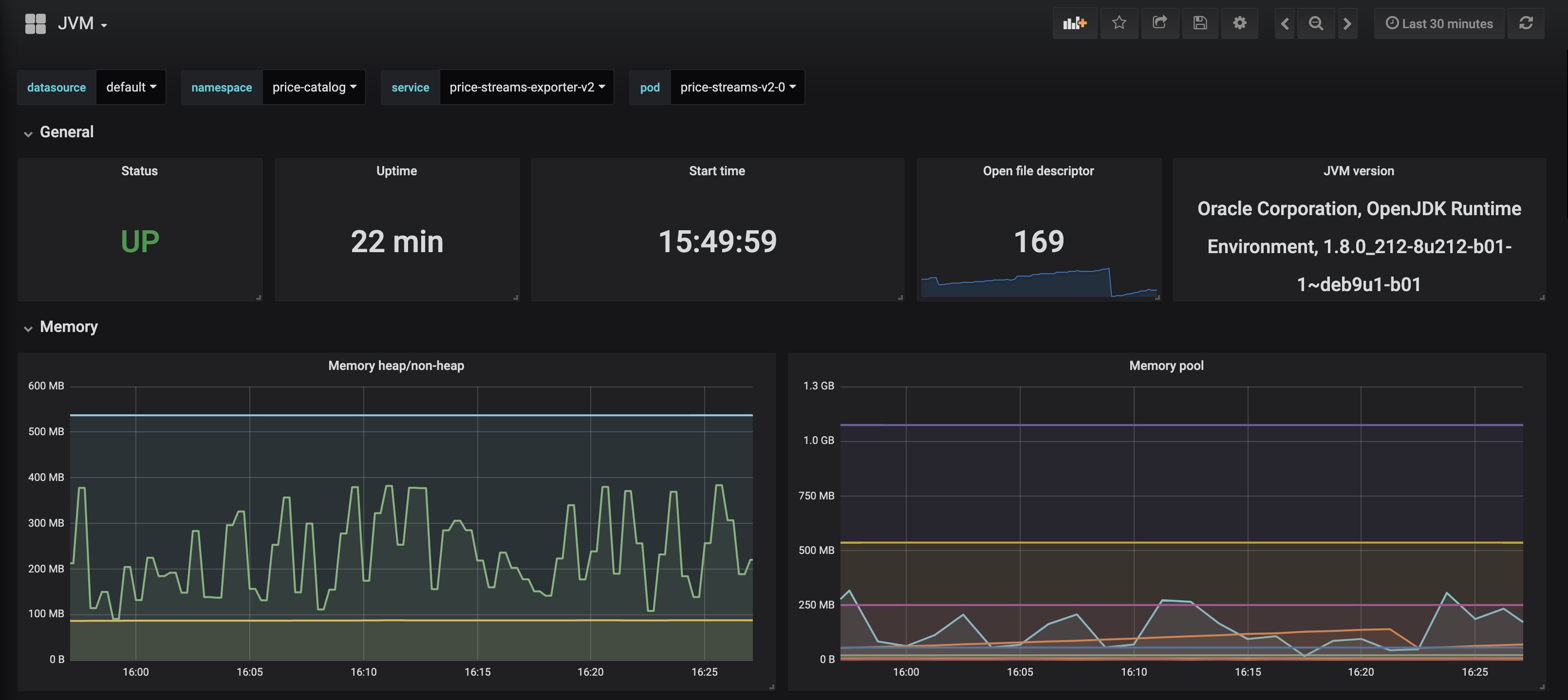Shift time range backward arrow
Viewport: 1568px width, 700px height.
coord(1285,24)
